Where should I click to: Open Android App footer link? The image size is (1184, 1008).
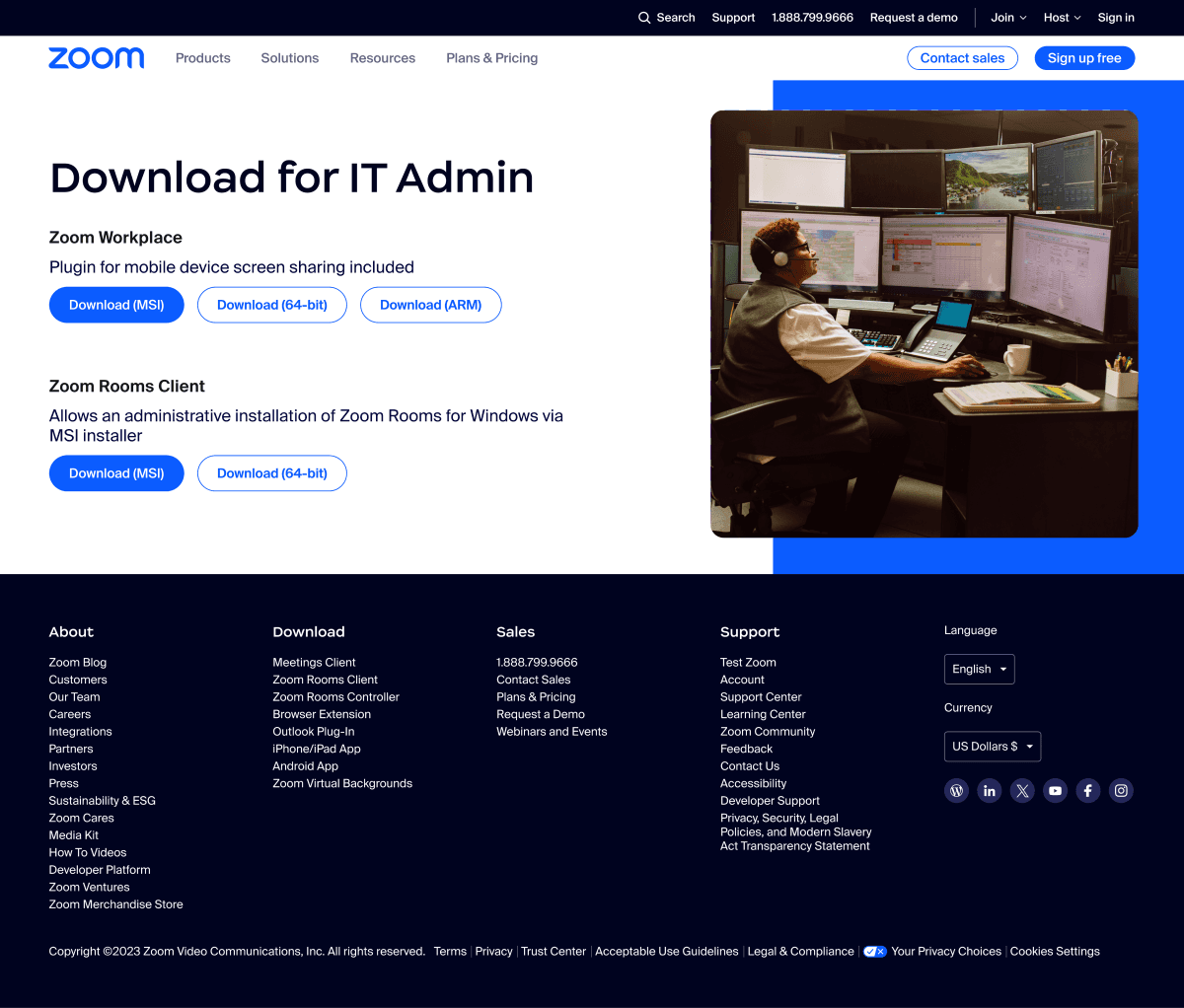(305, 766)
